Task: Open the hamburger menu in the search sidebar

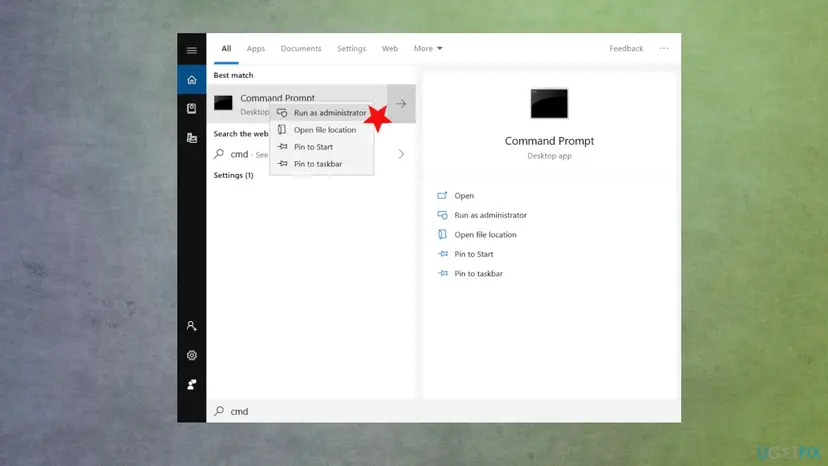Action: point(192,50)
